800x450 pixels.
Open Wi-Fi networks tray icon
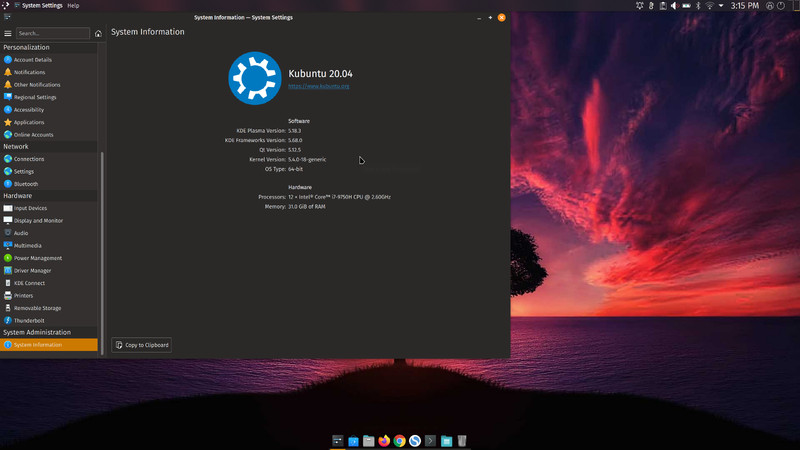pos(709,6)
